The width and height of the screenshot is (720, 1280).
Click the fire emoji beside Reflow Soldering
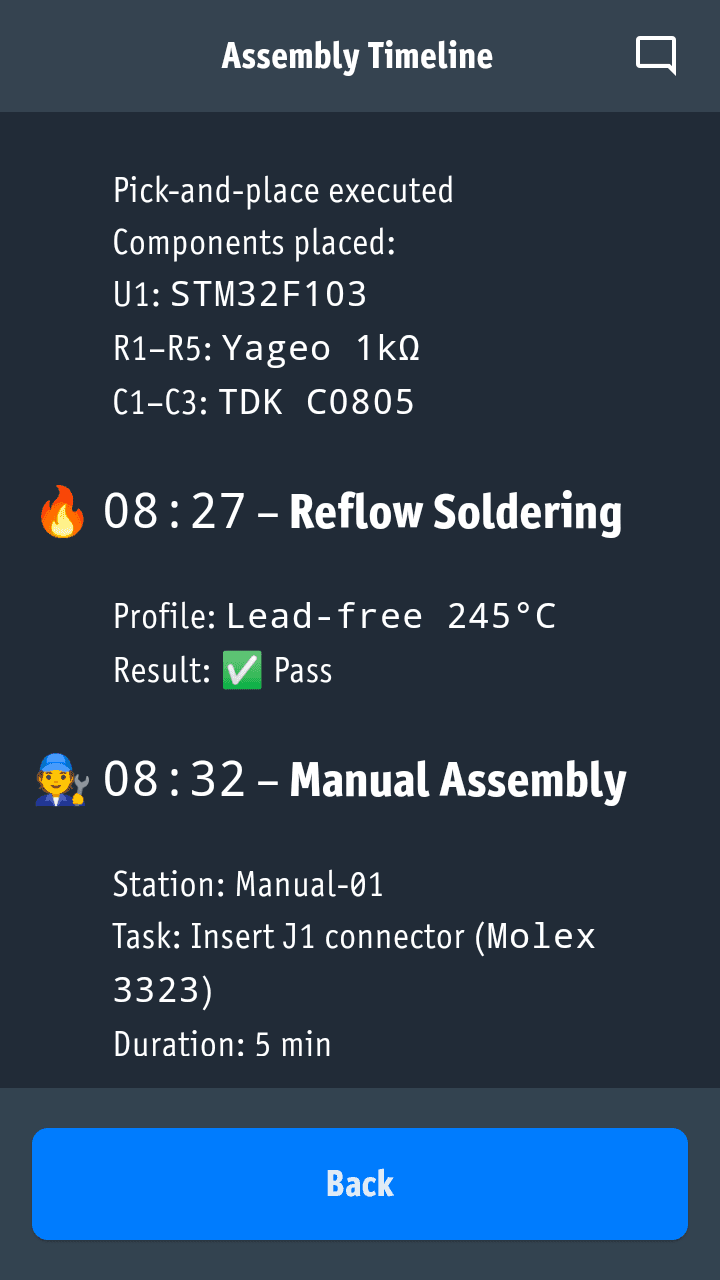click(x=62, y=512)
